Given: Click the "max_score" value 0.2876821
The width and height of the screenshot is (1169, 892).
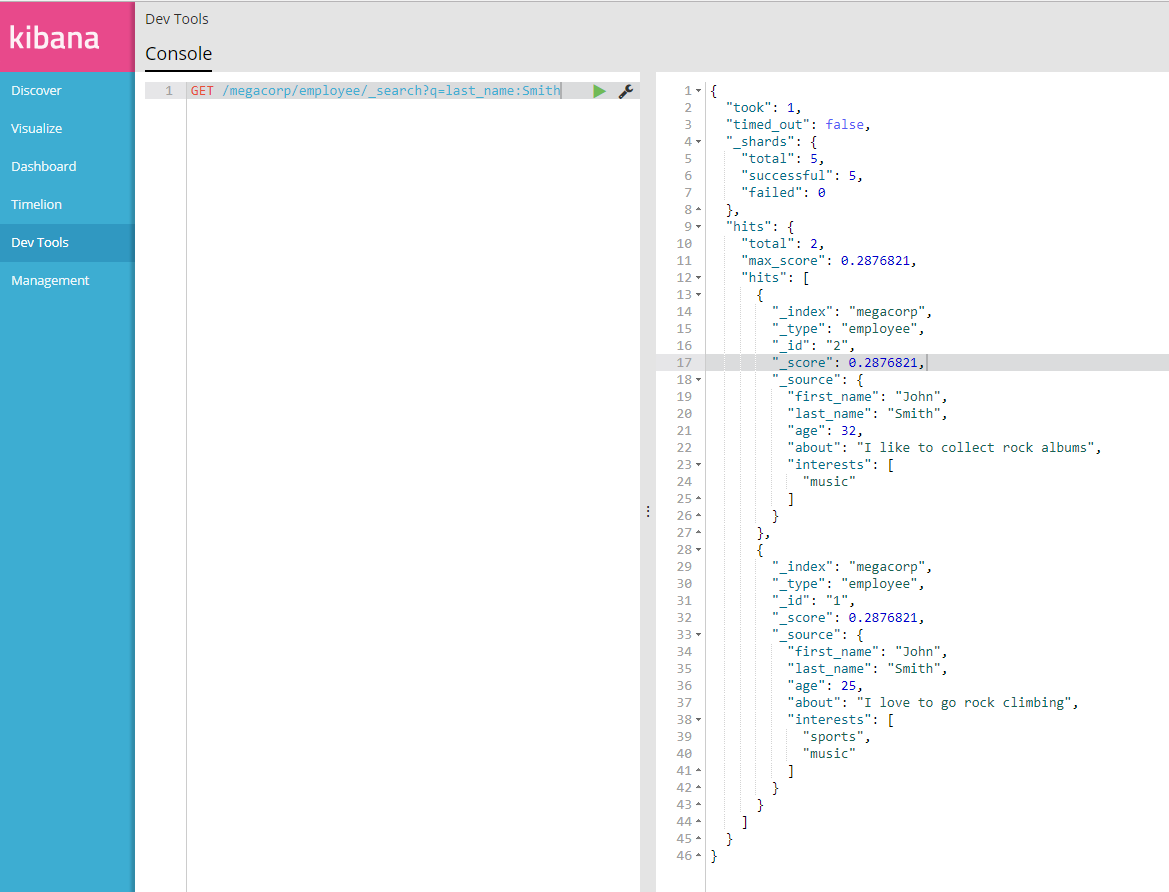Looking at the screenshot, I should (875, 261).
